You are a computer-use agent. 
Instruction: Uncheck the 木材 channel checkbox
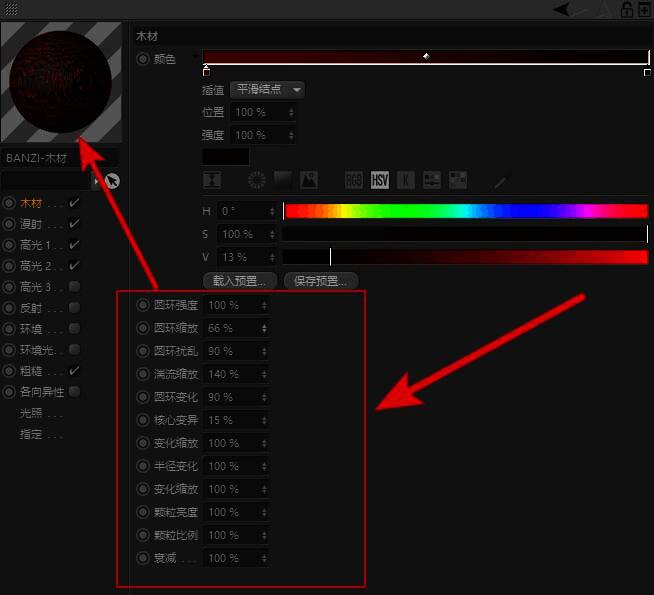click(74, 203)
